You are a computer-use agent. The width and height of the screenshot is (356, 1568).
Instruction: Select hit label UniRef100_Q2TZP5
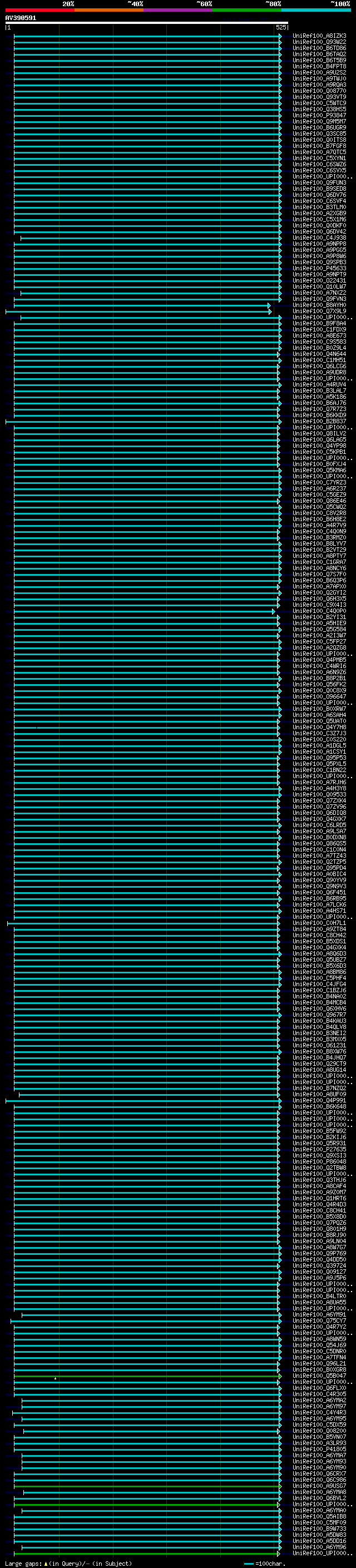pyautogui.click(x=319, y=862)
